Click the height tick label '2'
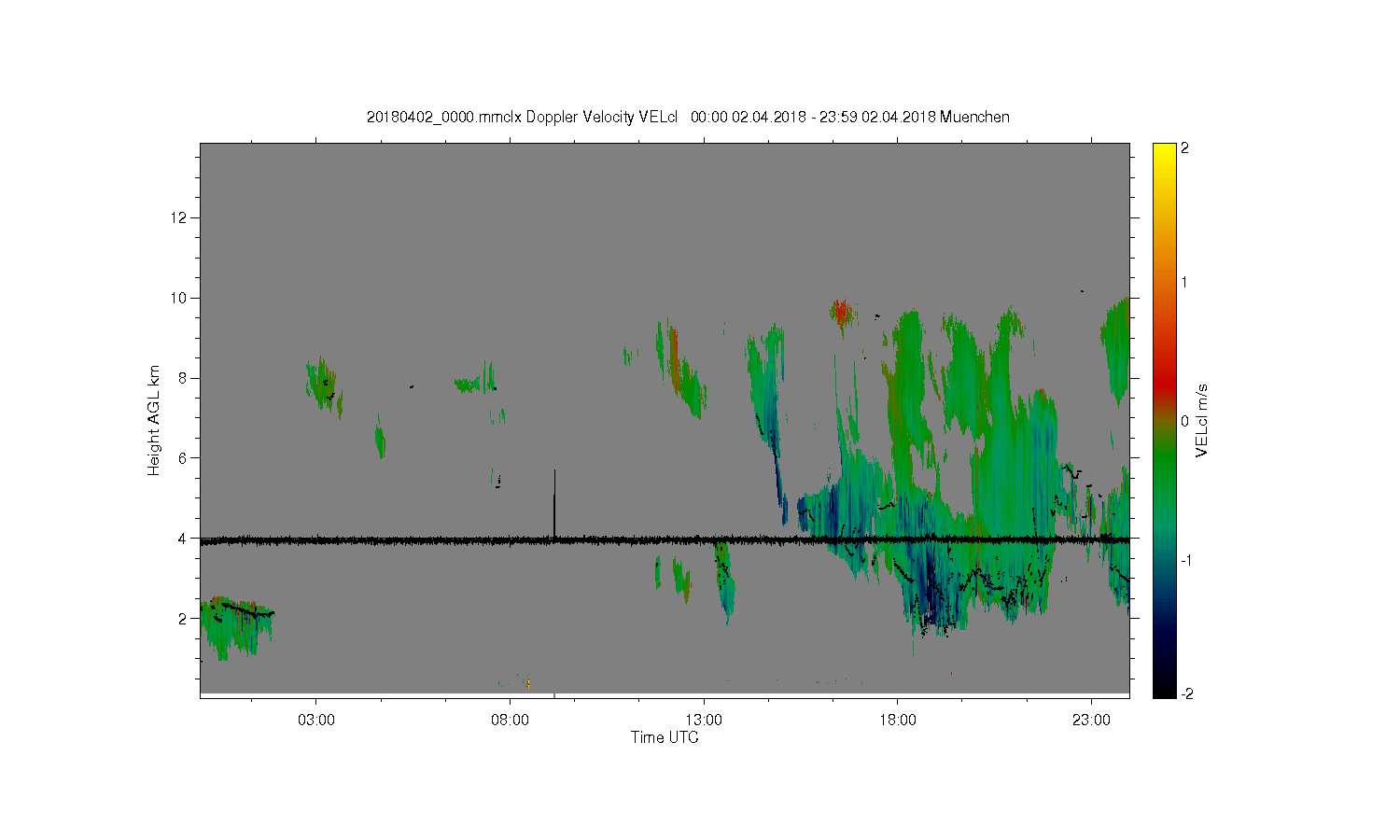 pos(184,618)
